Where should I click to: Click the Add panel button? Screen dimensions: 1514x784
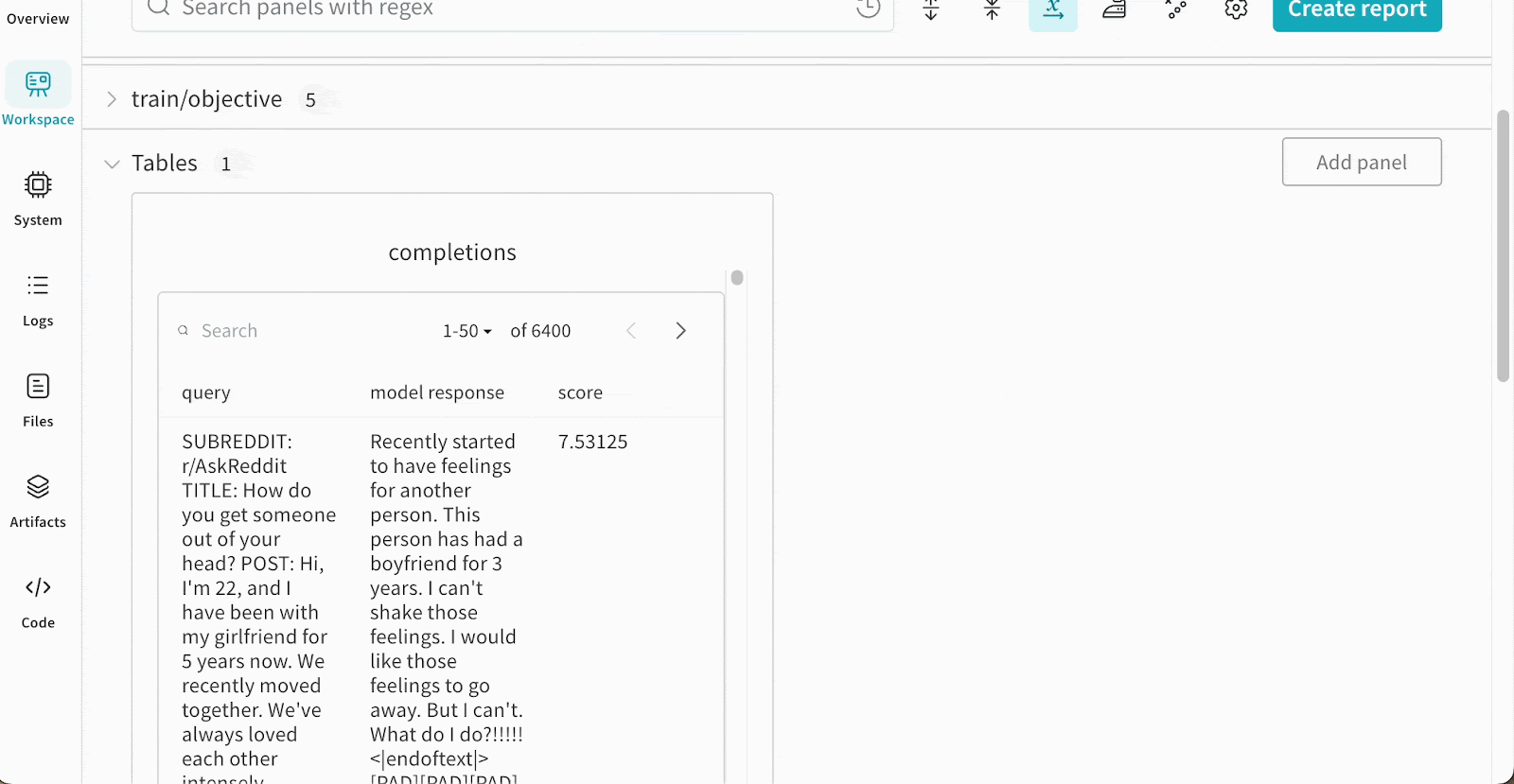[x=1361, y=162]
